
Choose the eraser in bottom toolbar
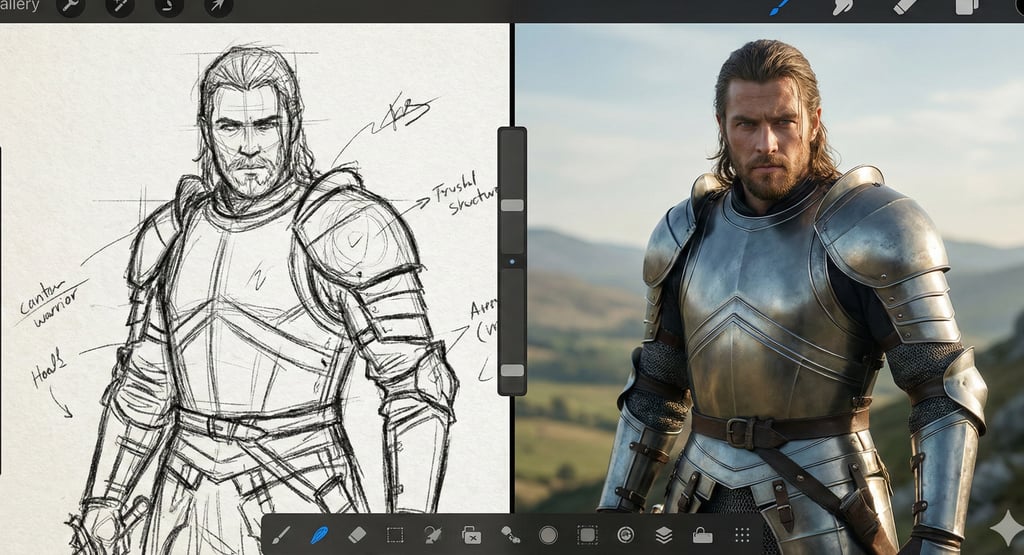(357, 535)
